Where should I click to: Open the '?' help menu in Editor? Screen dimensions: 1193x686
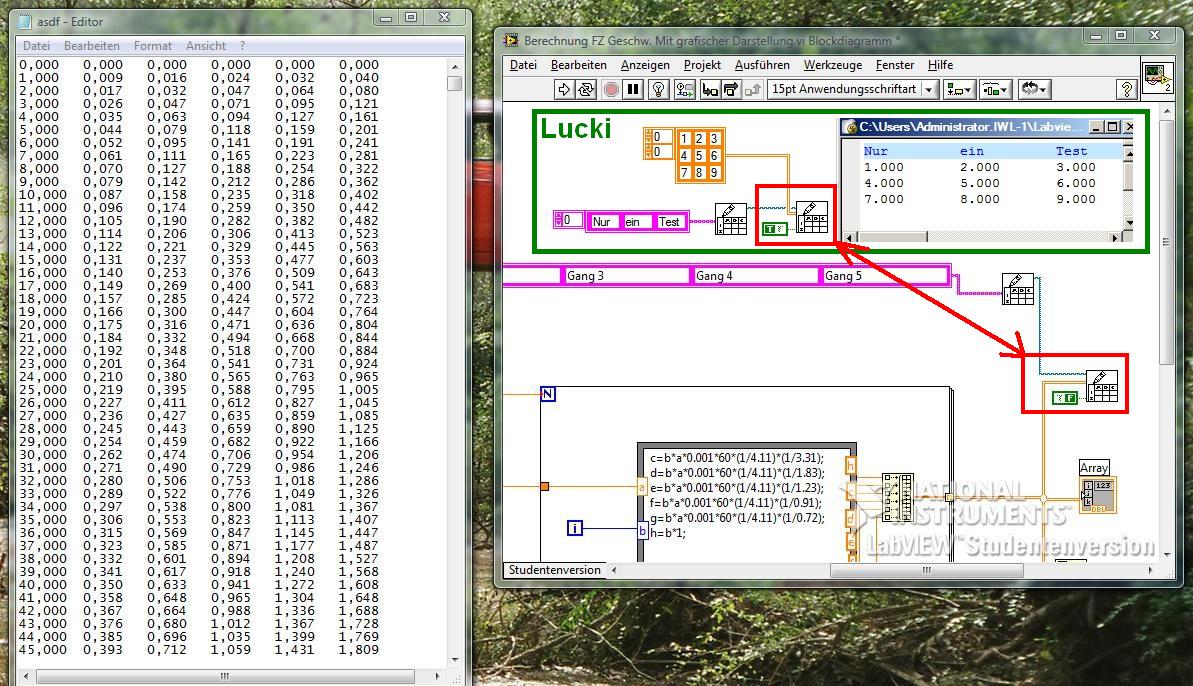click(243, 46)
